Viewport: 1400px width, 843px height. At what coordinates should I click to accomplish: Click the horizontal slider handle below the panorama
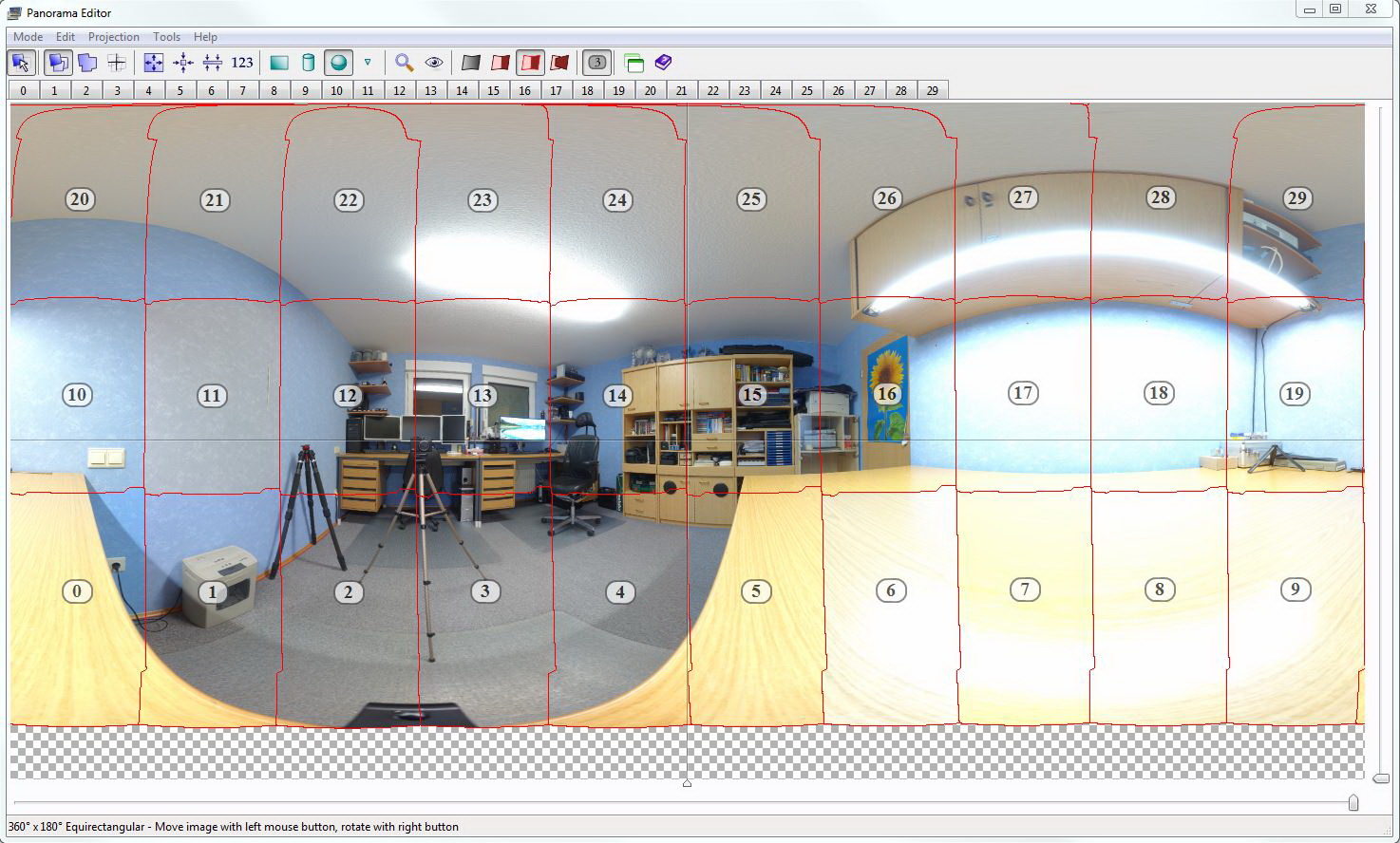click(x=1353, y=803)
